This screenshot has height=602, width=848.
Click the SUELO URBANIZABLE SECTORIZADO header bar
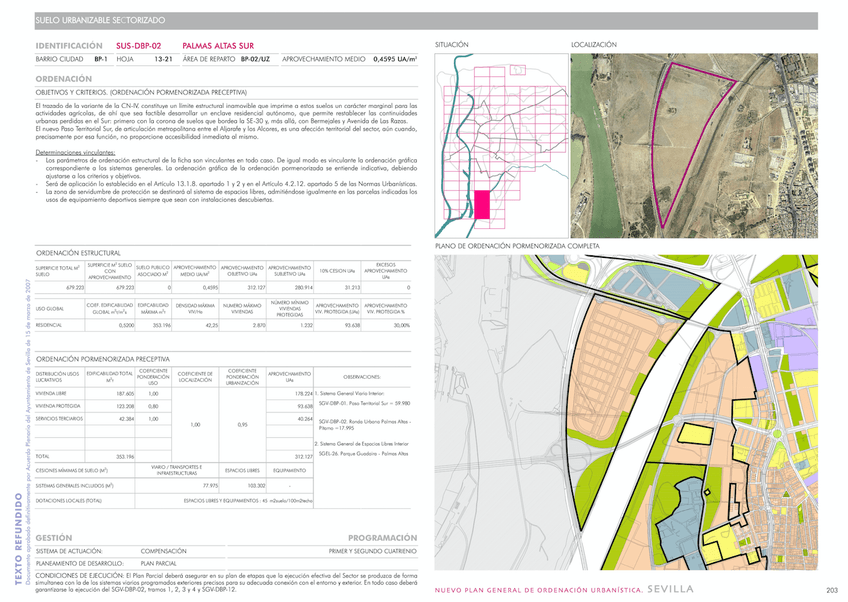click(x=425, y=19)
